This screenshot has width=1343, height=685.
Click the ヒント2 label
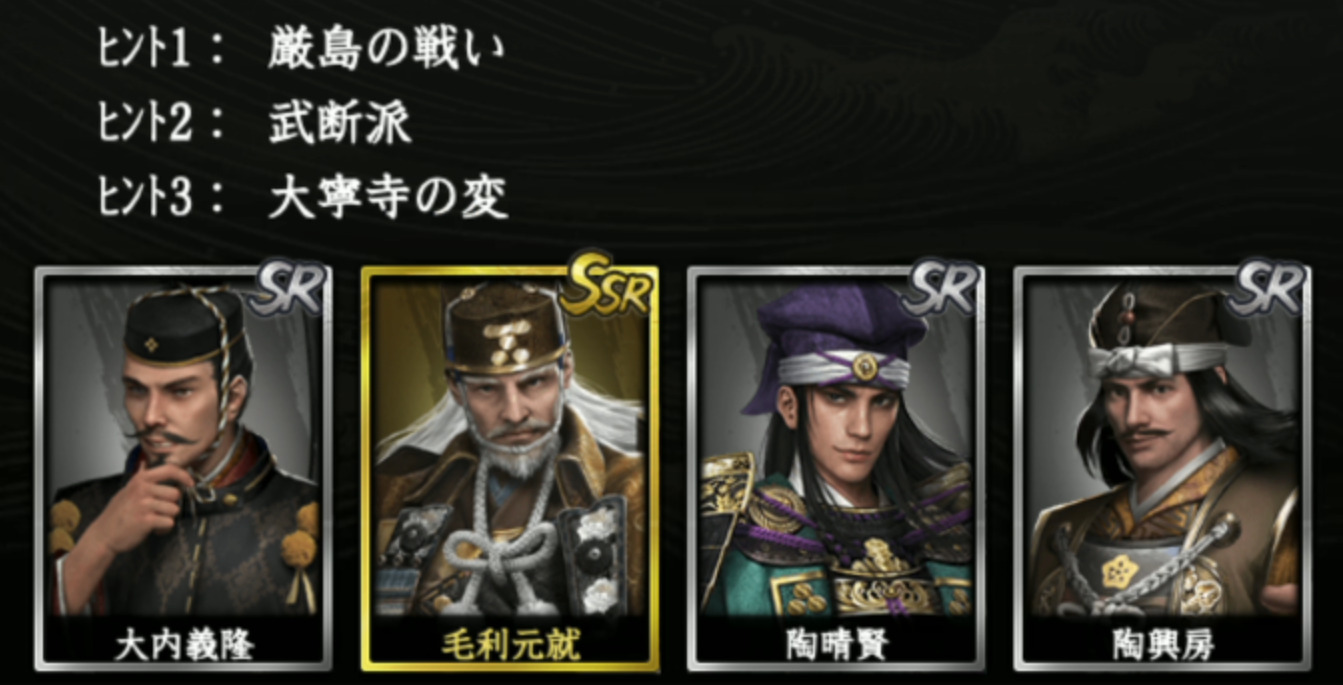(x=145, y=124)
